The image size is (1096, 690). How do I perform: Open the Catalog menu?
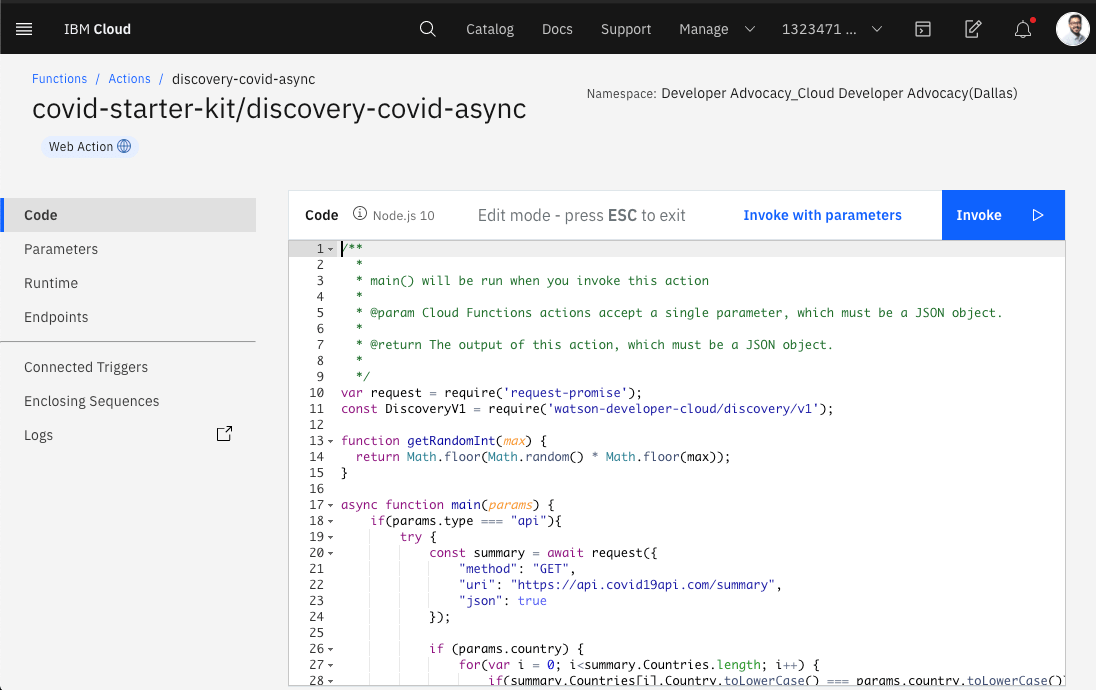point(490,29)
